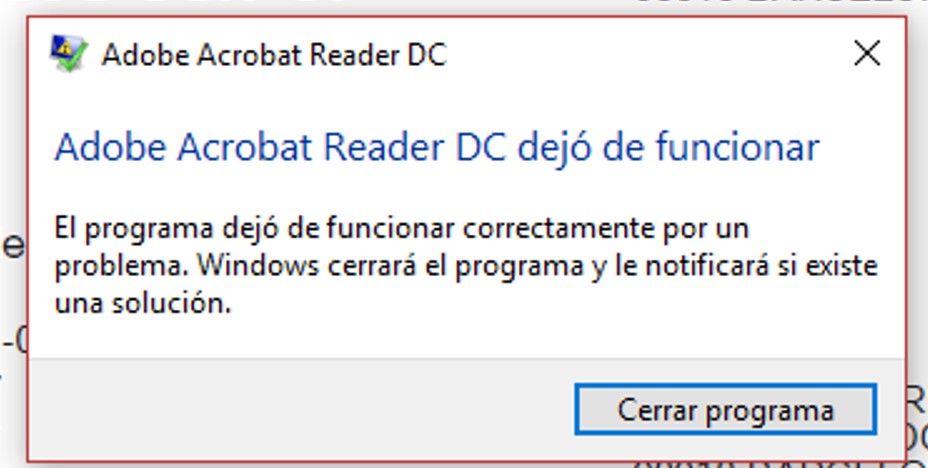928x468 pixels.
Task: Click the word "notificará" in the message
Action: point(707,266)
